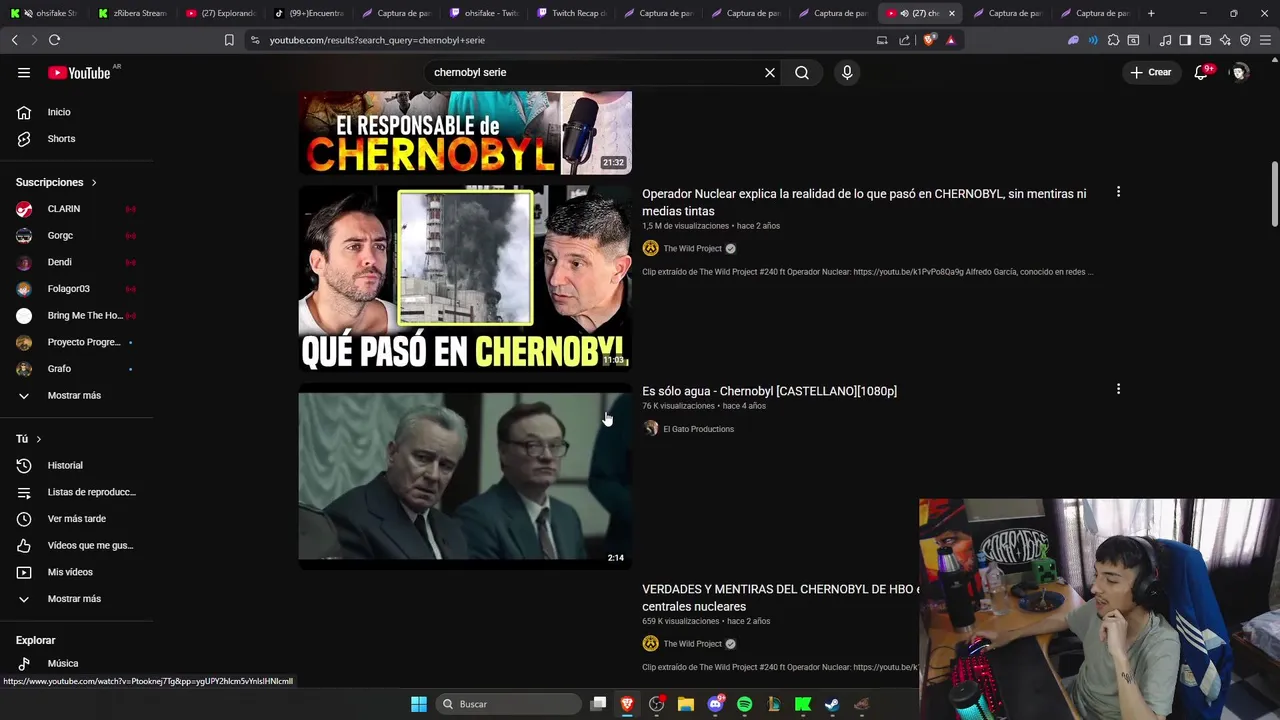The height and width of the screenshot is (720, 1280).
Task: Open Steam from taskbar
Action: (x=831, y=704)
